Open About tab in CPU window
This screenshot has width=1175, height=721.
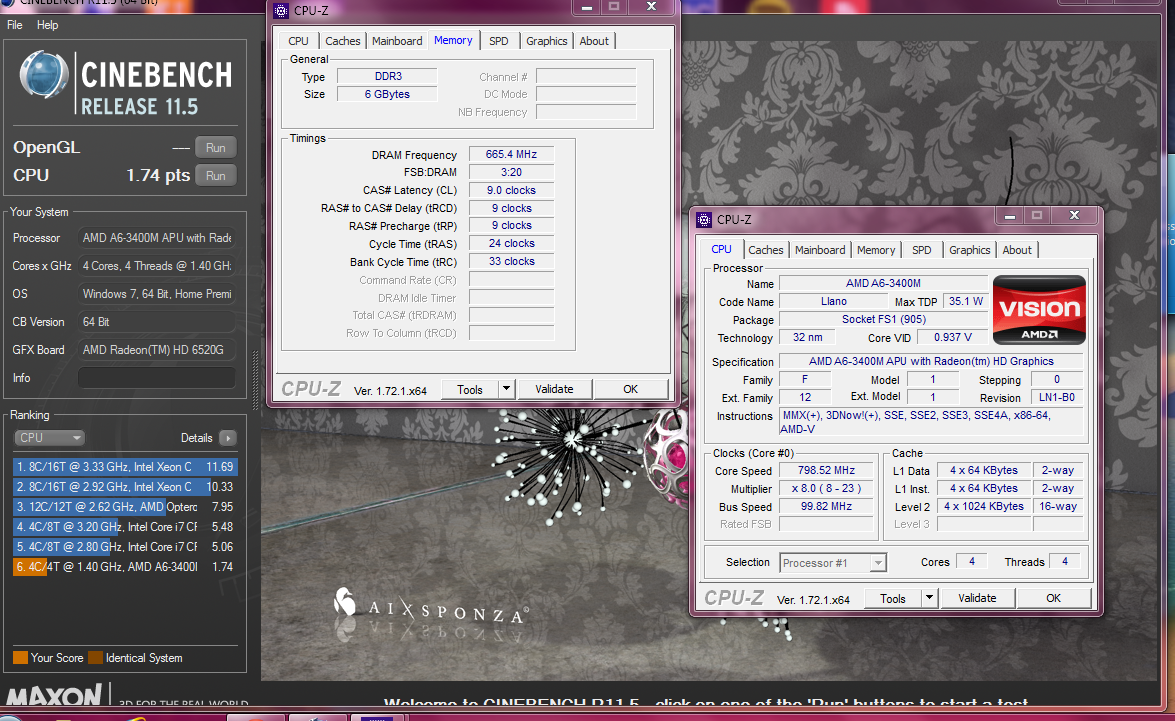1017,250
